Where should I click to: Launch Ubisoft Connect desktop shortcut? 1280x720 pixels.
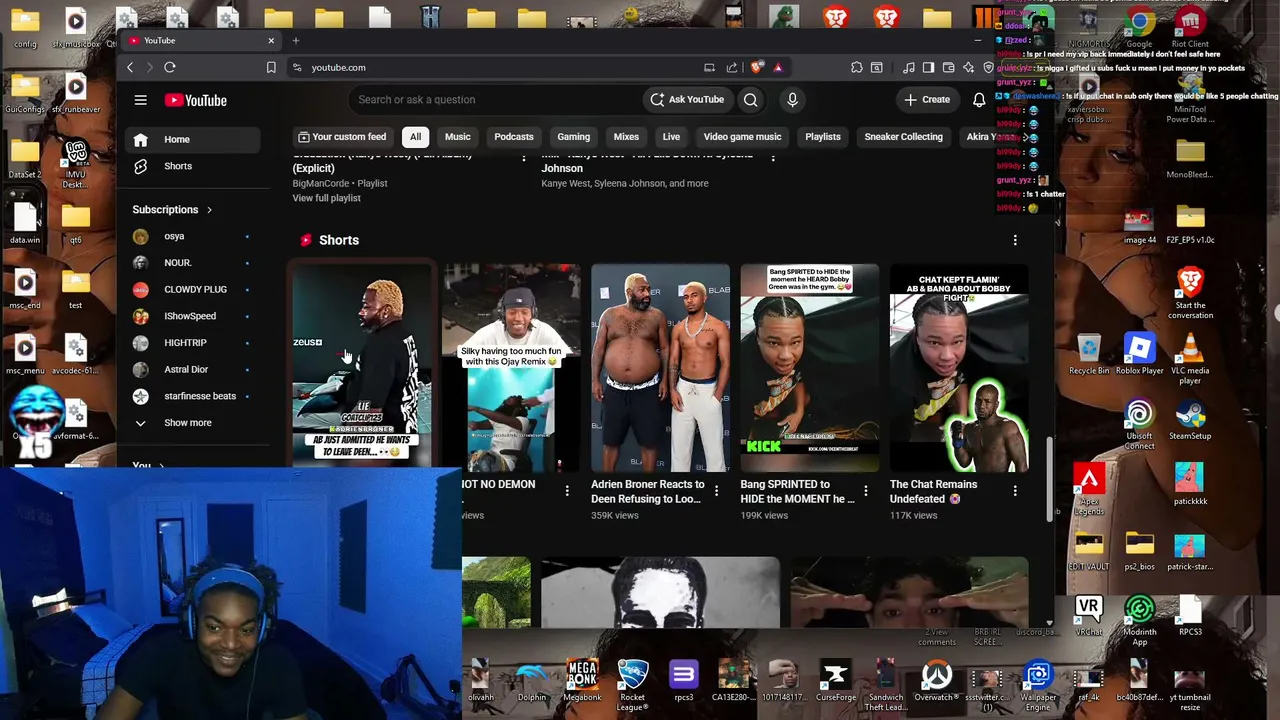(1139, 425)
